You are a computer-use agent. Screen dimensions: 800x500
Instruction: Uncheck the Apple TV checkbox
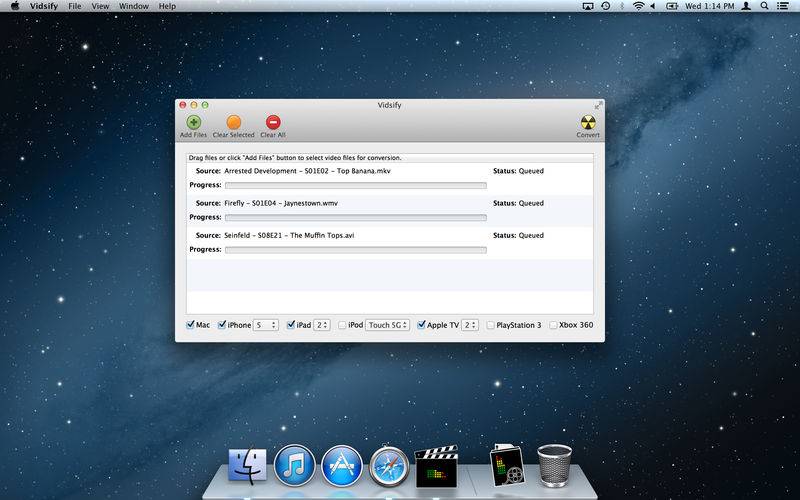421,324
